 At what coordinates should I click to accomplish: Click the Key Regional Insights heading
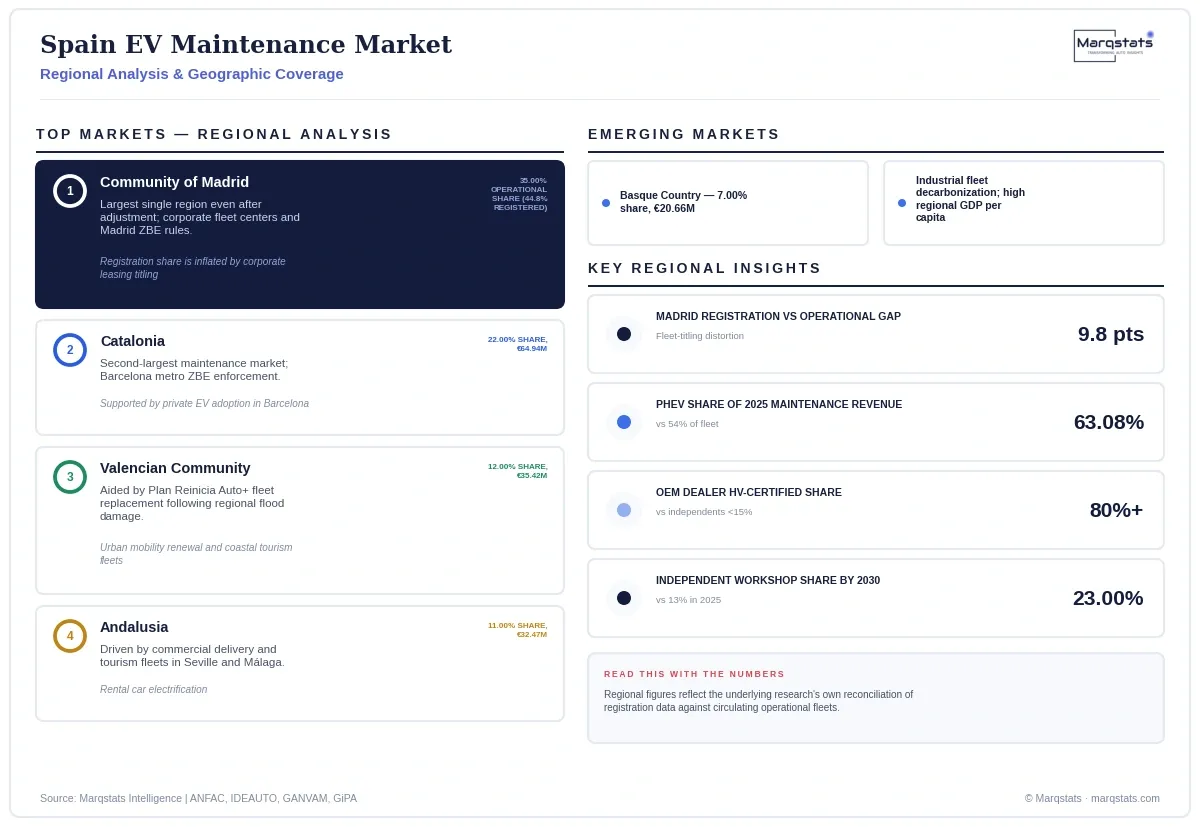pyautogui.click(x=705, y=268)
